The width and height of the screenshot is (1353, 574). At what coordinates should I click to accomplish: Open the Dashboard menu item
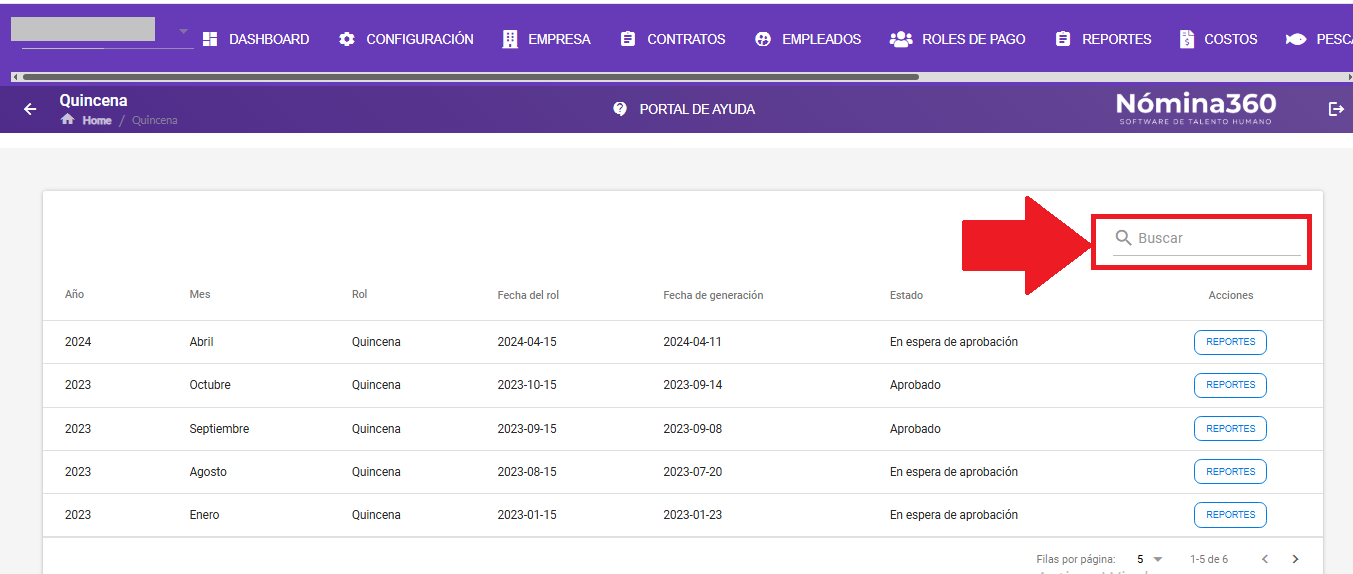pos(256,39)
